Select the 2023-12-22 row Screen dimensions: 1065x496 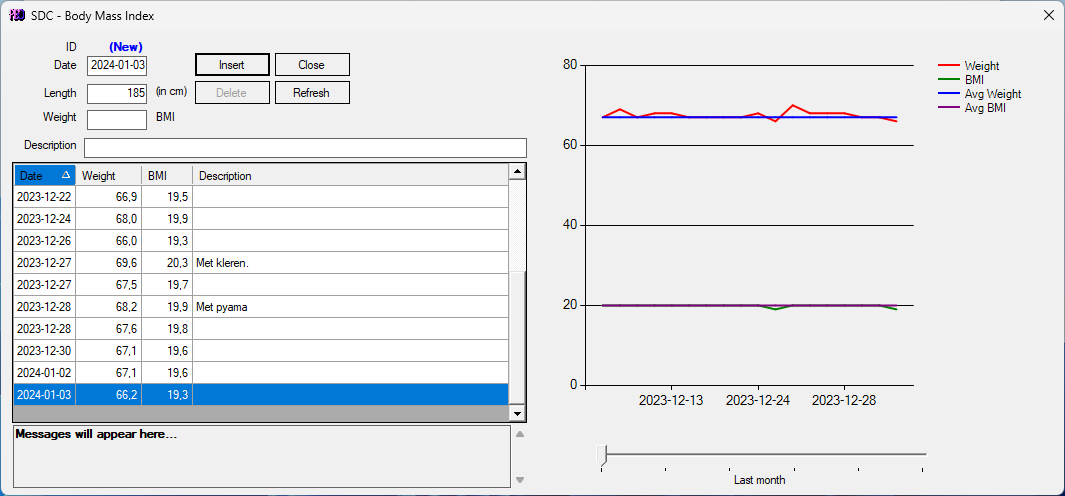click(261, 197)
